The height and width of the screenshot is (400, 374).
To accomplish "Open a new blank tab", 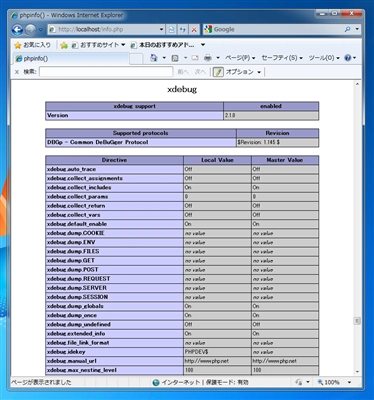I will click(136, 59).
